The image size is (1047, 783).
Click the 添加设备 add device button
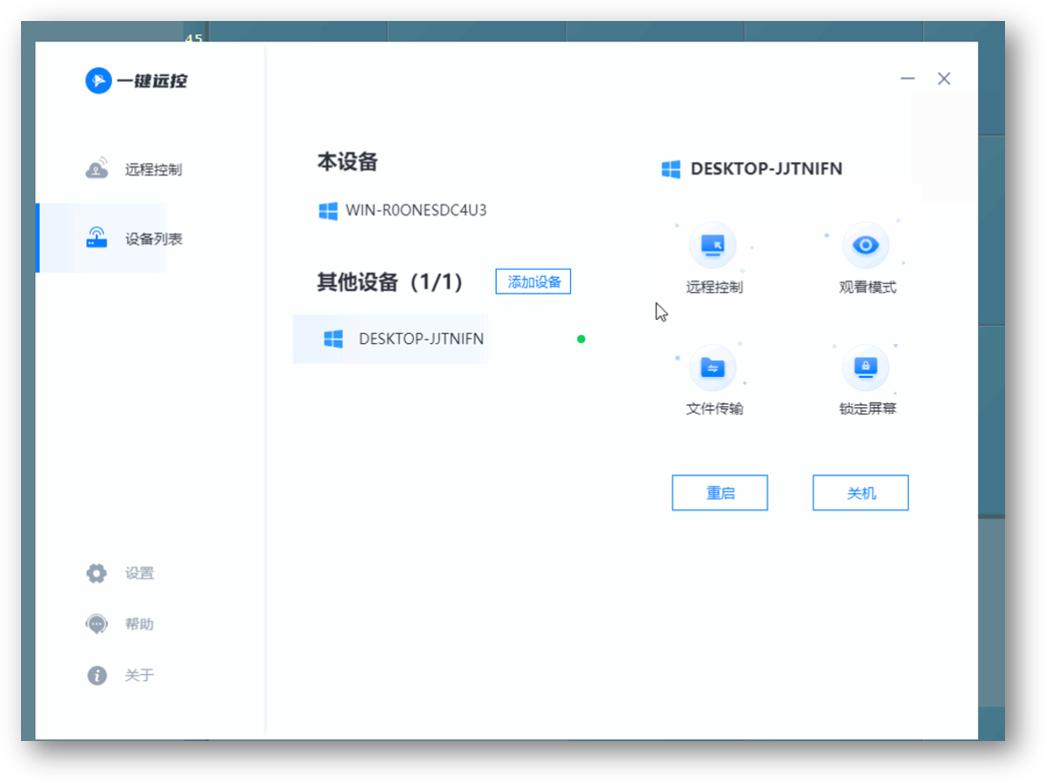[535, 282]
